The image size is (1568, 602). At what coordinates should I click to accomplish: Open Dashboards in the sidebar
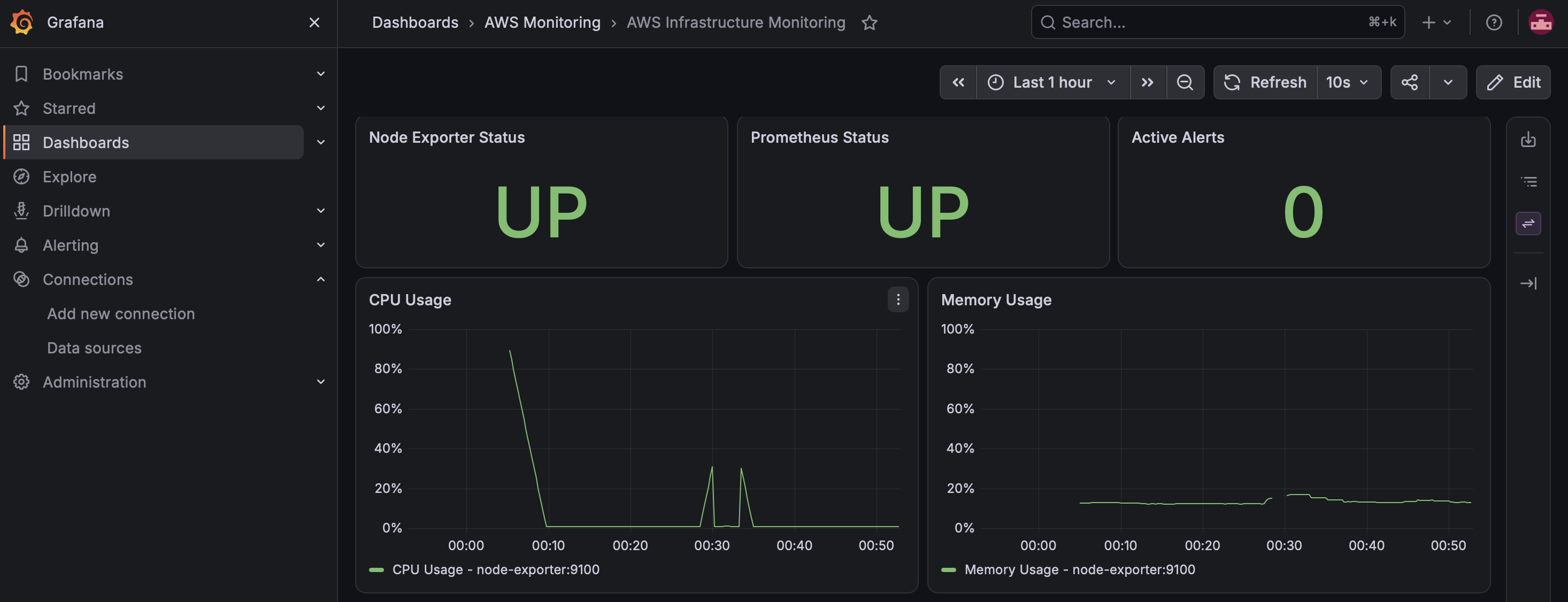pos(153,142)
